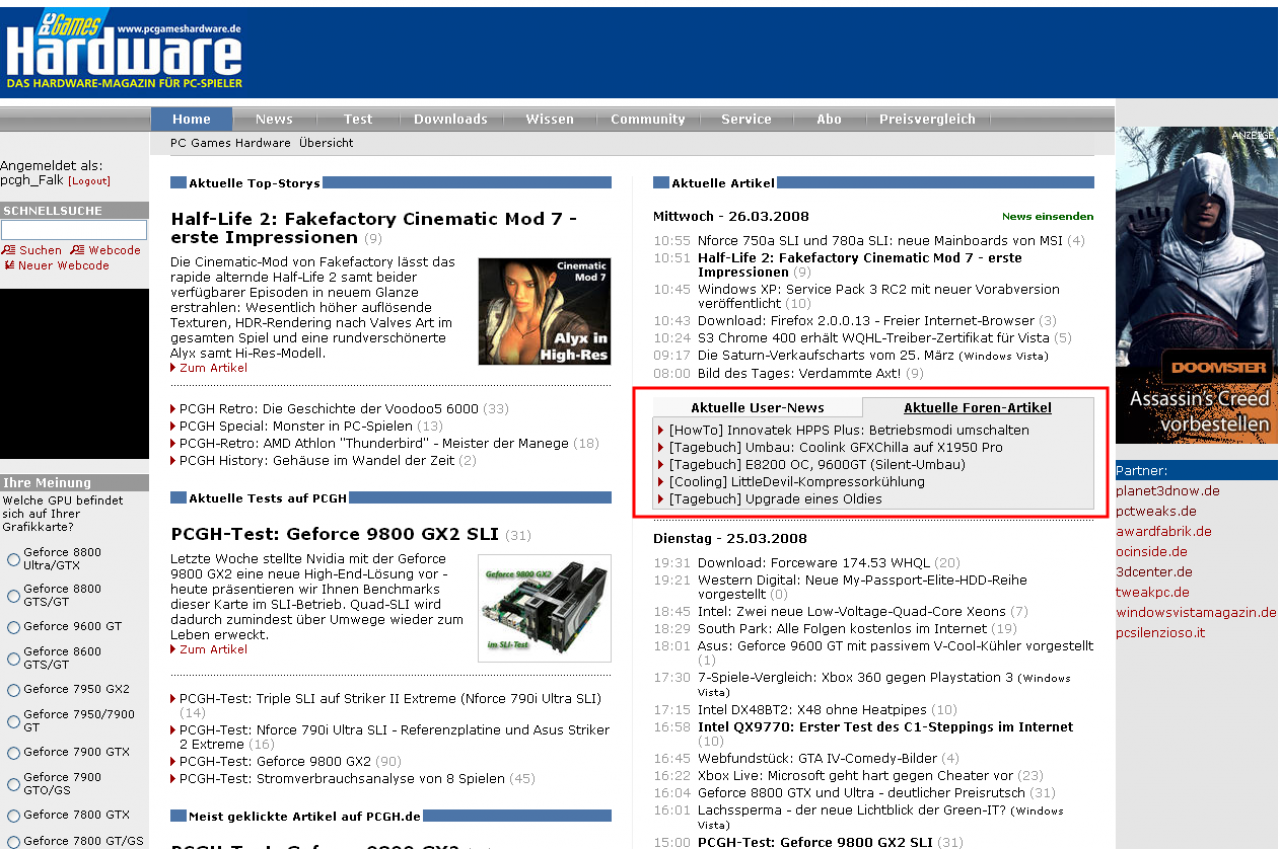Go to the Test navigation menu

[358, 119]
